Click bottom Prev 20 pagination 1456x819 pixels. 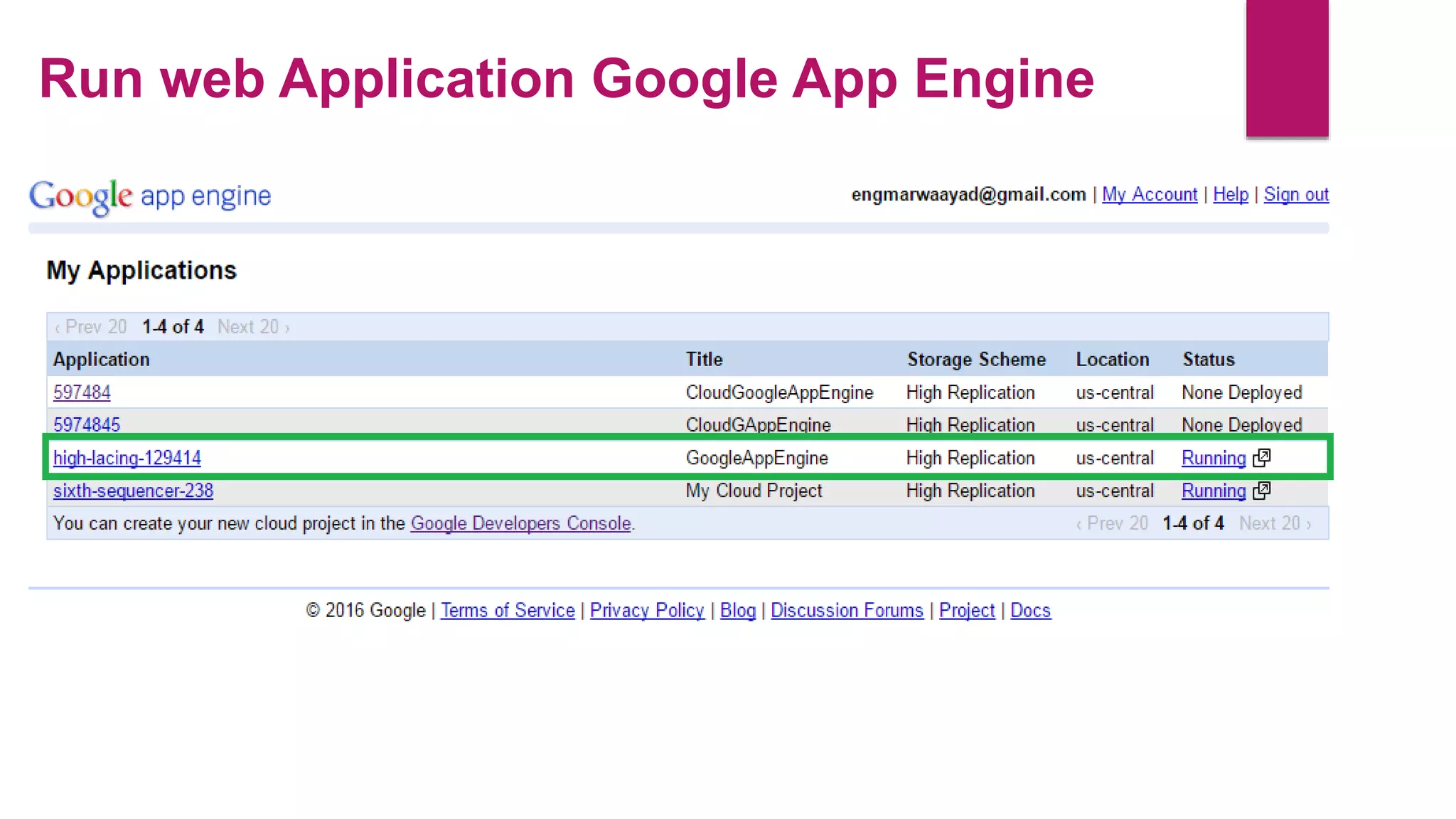(1112, 523)
